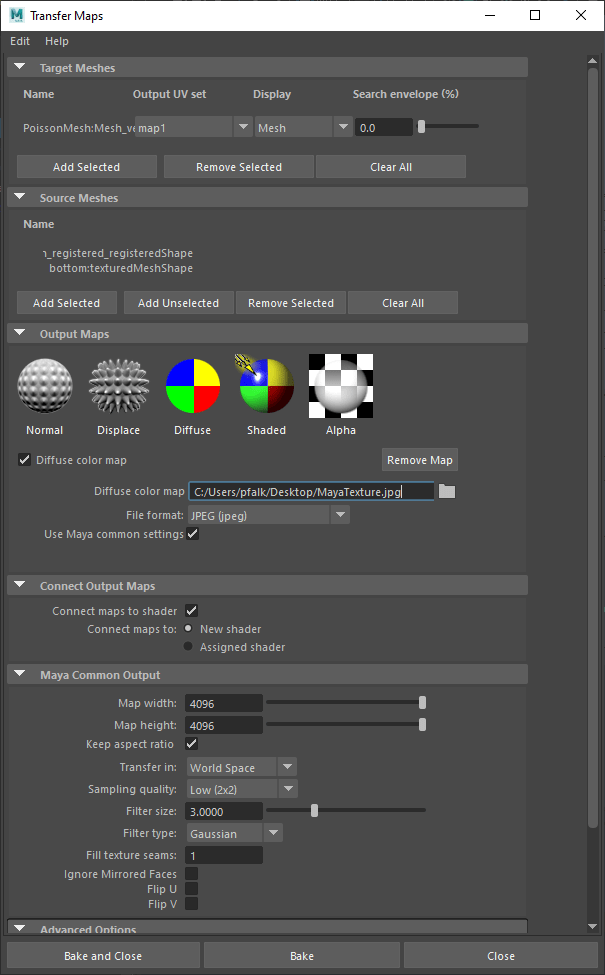Screen dimensions: 605x975
Task: Click the Filter size slider handle
Action: click(x=315, y=811)
